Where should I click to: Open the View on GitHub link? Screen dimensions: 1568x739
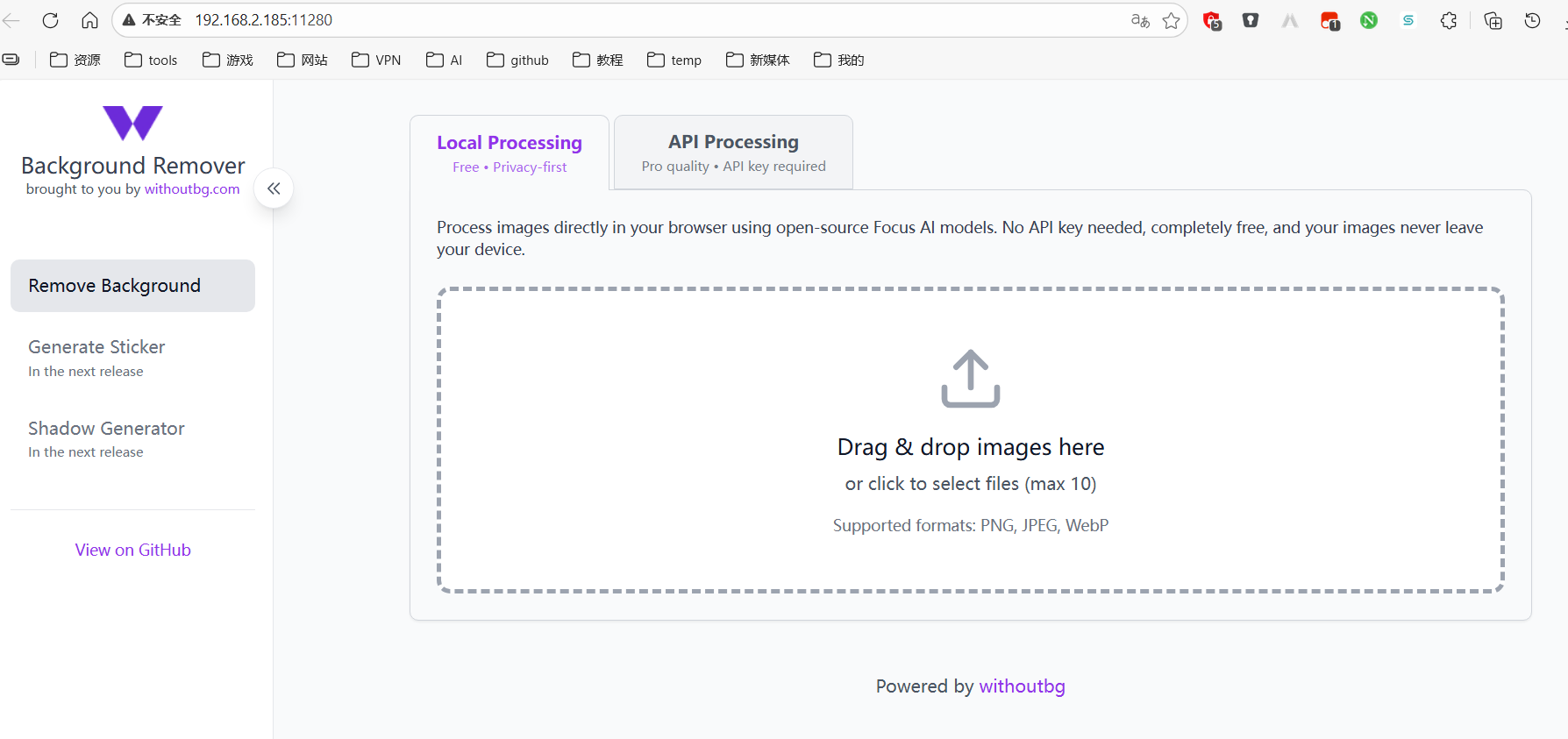coord(132,550)
